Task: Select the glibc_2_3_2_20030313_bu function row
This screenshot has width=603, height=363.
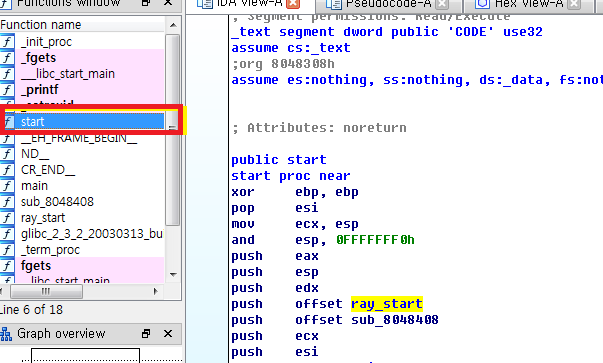Action: pyautogui.click(x=82, y=234)
